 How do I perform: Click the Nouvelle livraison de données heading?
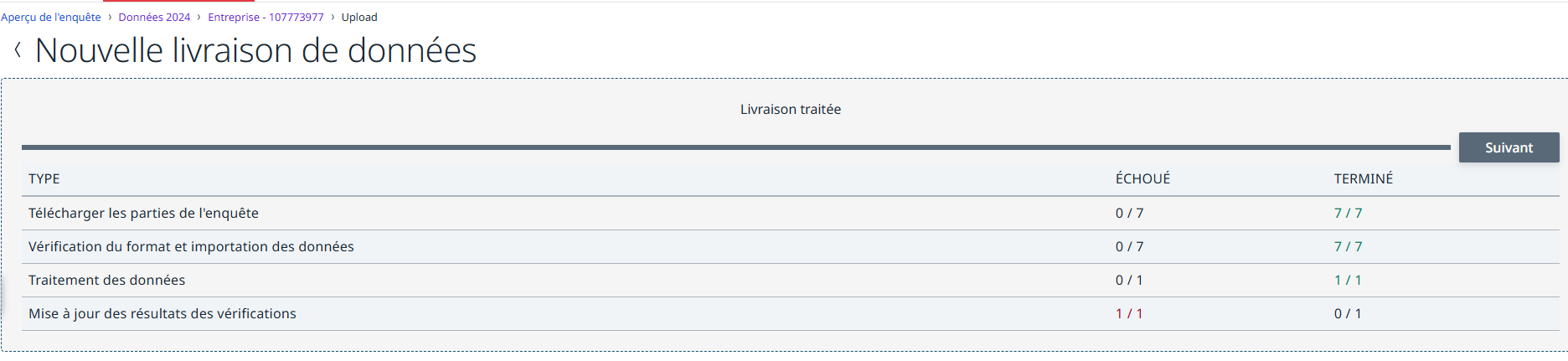255,51
